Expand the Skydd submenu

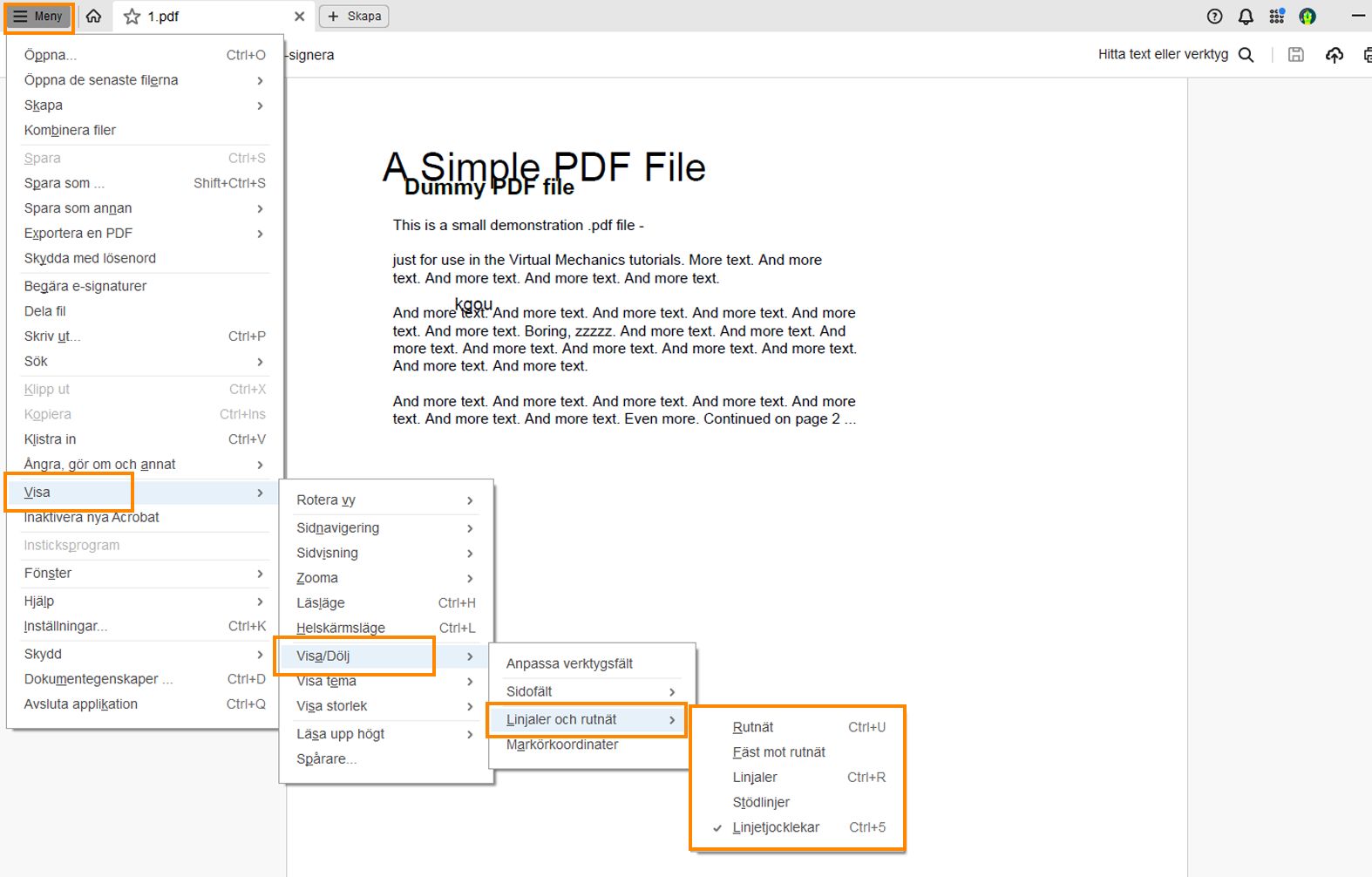pos(145,654)
